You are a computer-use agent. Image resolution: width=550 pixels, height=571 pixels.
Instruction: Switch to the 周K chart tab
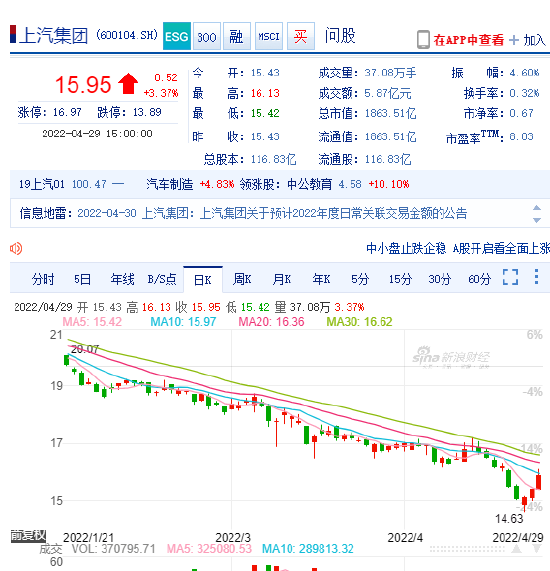[x=242, y=279]
